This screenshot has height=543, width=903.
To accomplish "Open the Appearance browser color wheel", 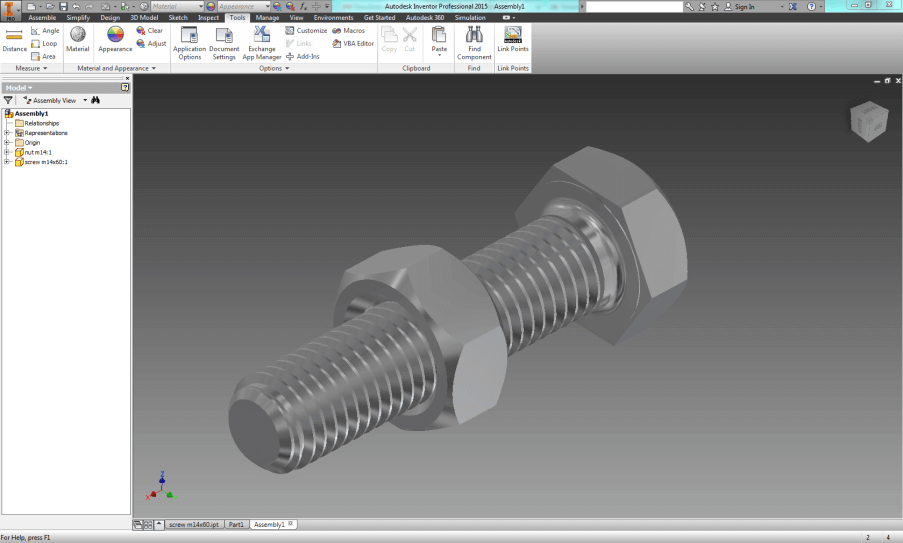I will (115, 40).
